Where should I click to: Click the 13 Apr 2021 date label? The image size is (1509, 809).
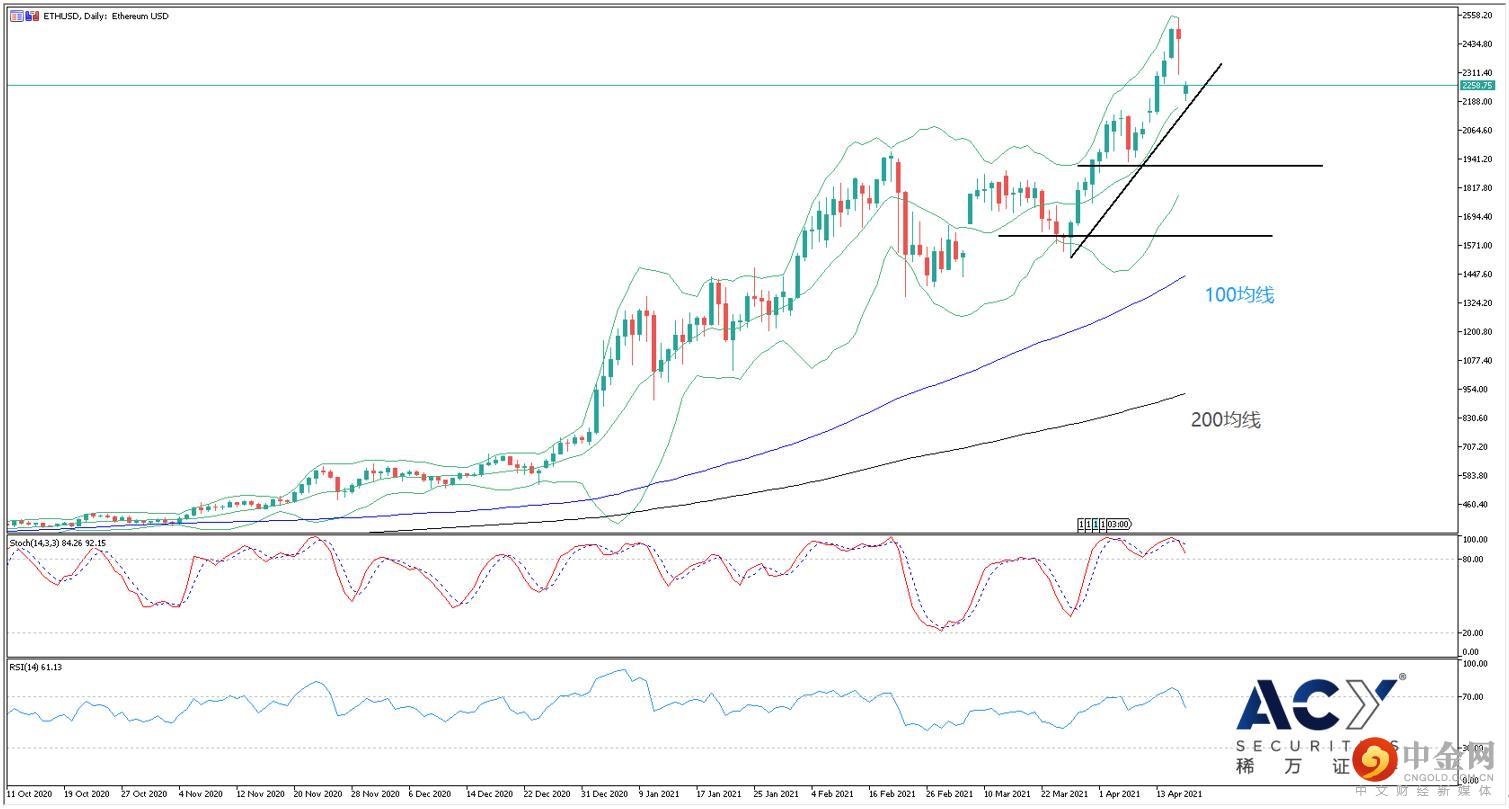pos(1179,794)
